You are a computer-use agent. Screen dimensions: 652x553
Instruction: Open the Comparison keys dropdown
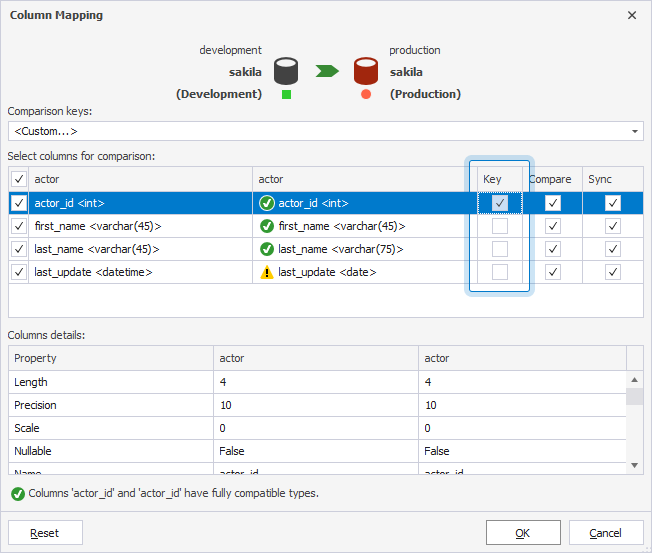636,131
